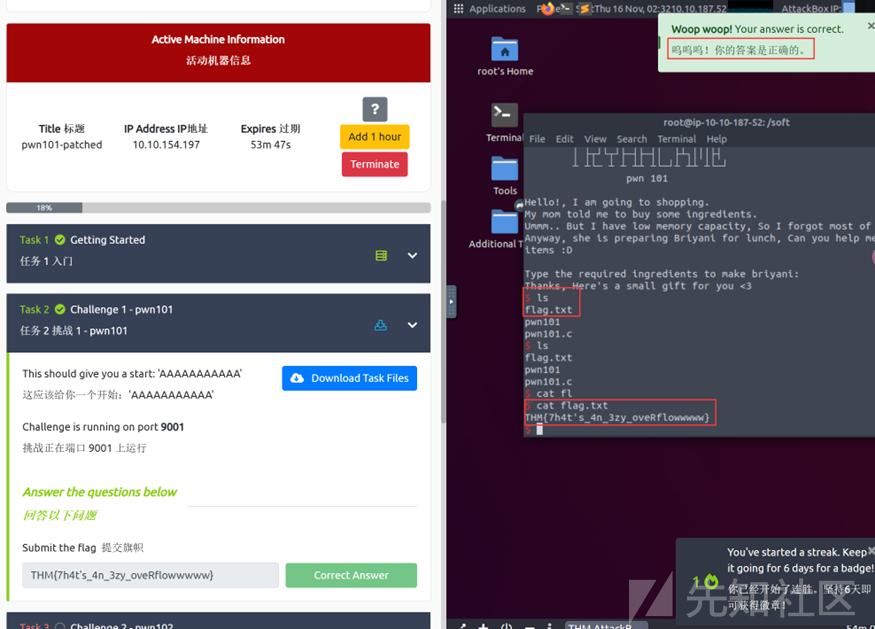Image resolution: width=875 pixels, height=629 pixels.
Task: Click the THM flag output line in terminal
Action: pyautogui.click(x=617, y=417)
